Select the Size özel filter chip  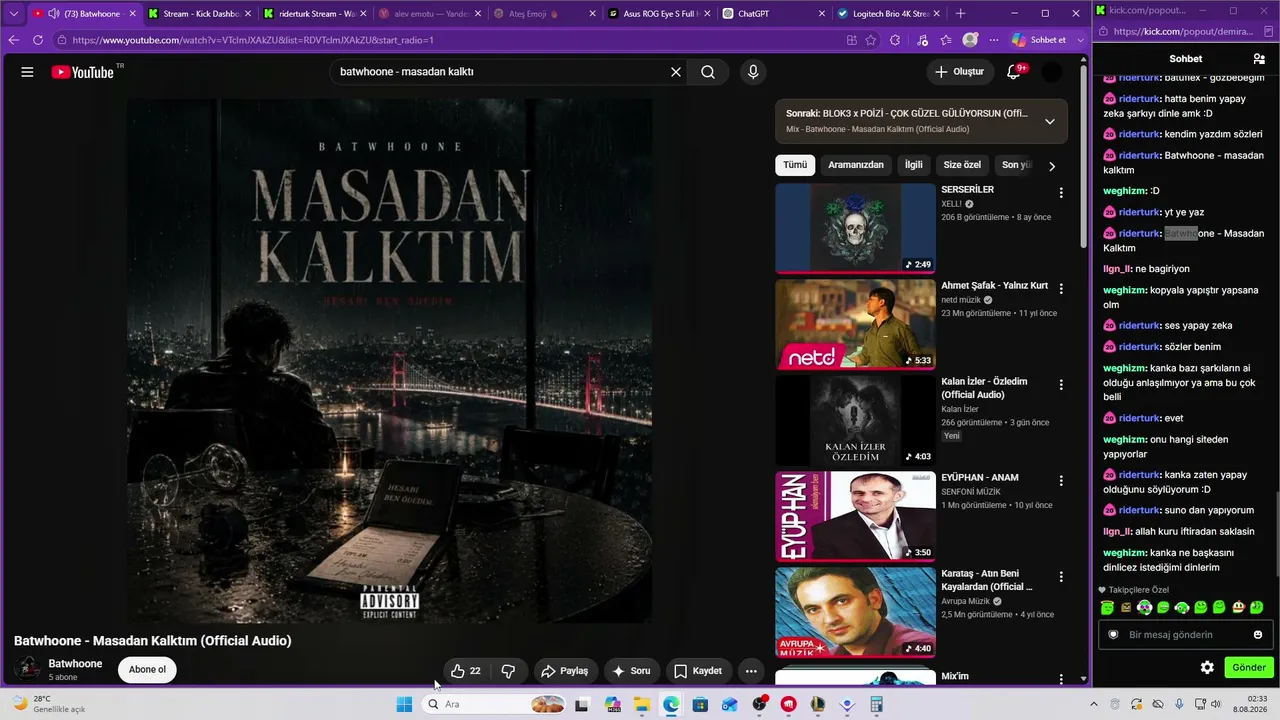point(962,165)
